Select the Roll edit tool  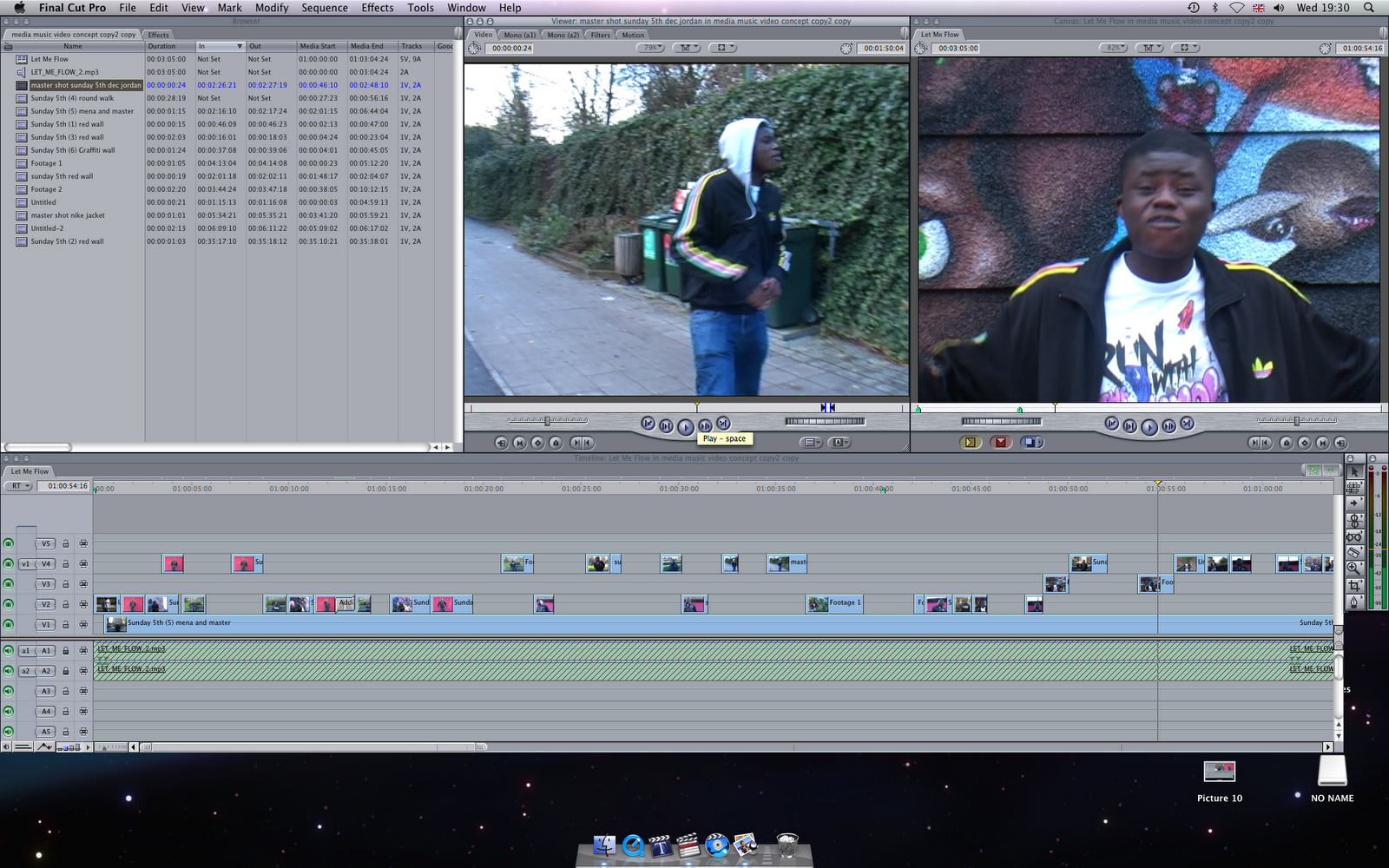click(1354, 520)
